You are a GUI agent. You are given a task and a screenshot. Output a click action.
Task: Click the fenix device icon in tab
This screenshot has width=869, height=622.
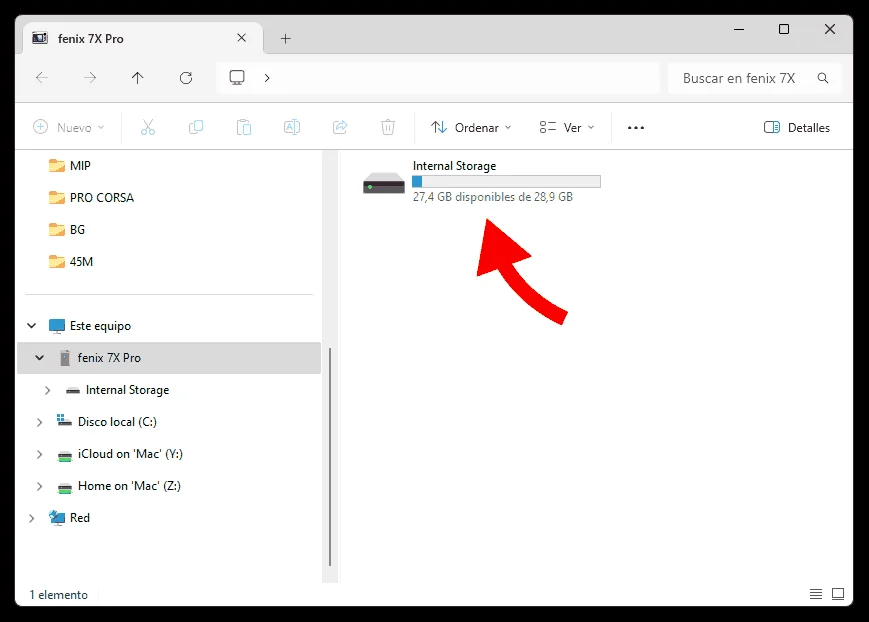click(x=40, y=38)
